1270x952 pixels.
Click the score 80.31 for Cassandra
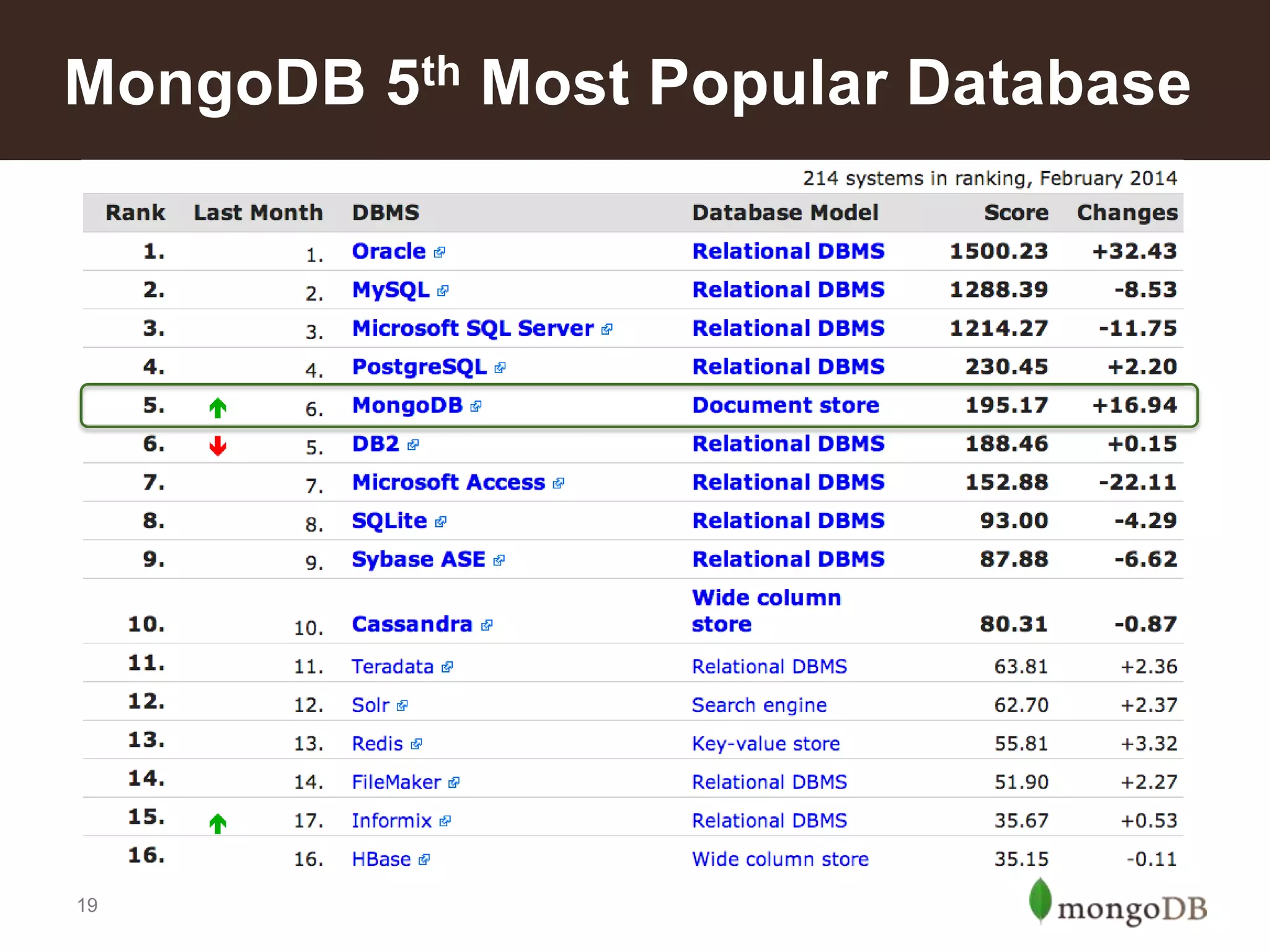(1014, 624)
